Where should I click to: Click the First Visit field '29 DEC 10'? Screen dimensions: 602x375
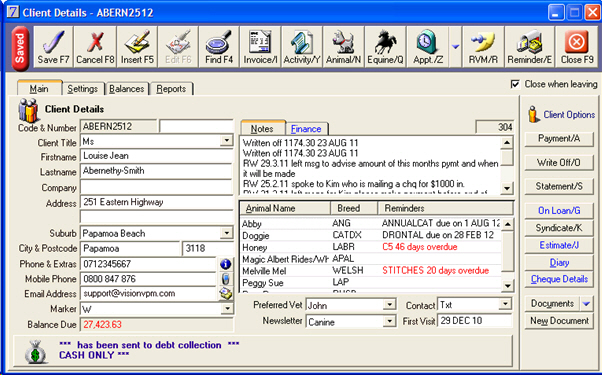coord(475,321)
